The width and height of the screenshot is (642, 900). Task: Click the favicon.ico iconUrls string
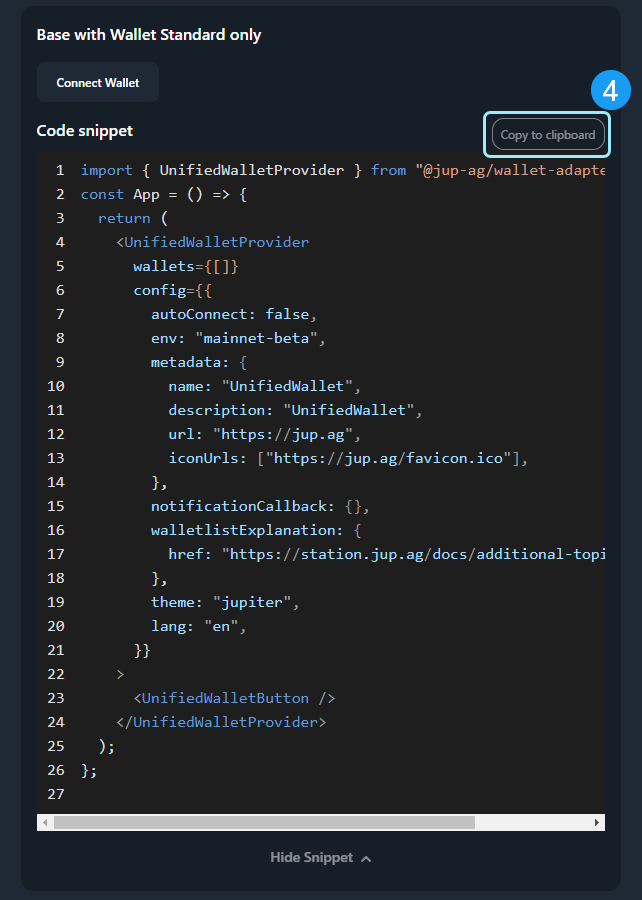(x=391, y=458)
